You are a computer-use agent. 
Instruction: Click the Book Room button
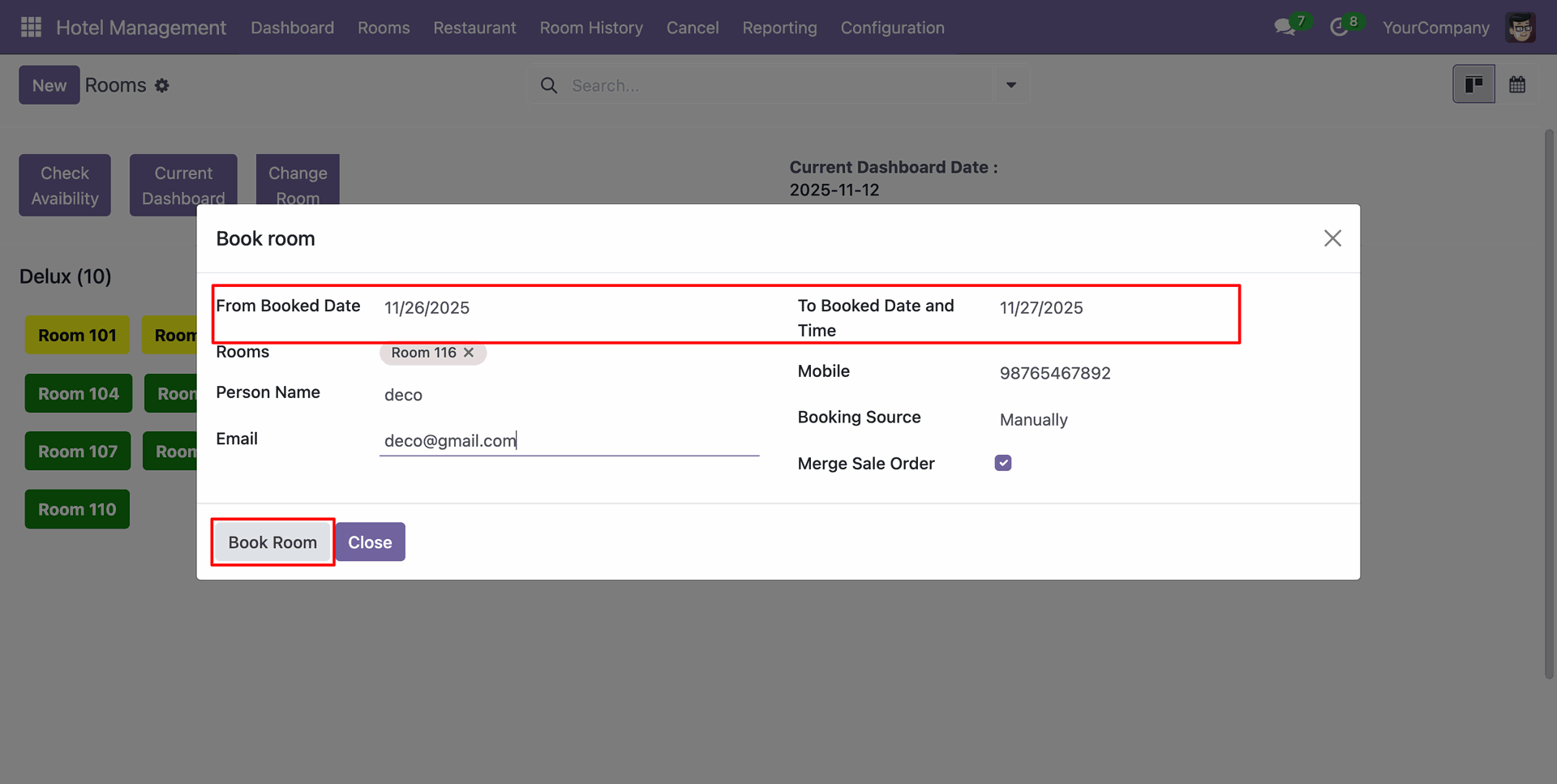pos(272,542)
